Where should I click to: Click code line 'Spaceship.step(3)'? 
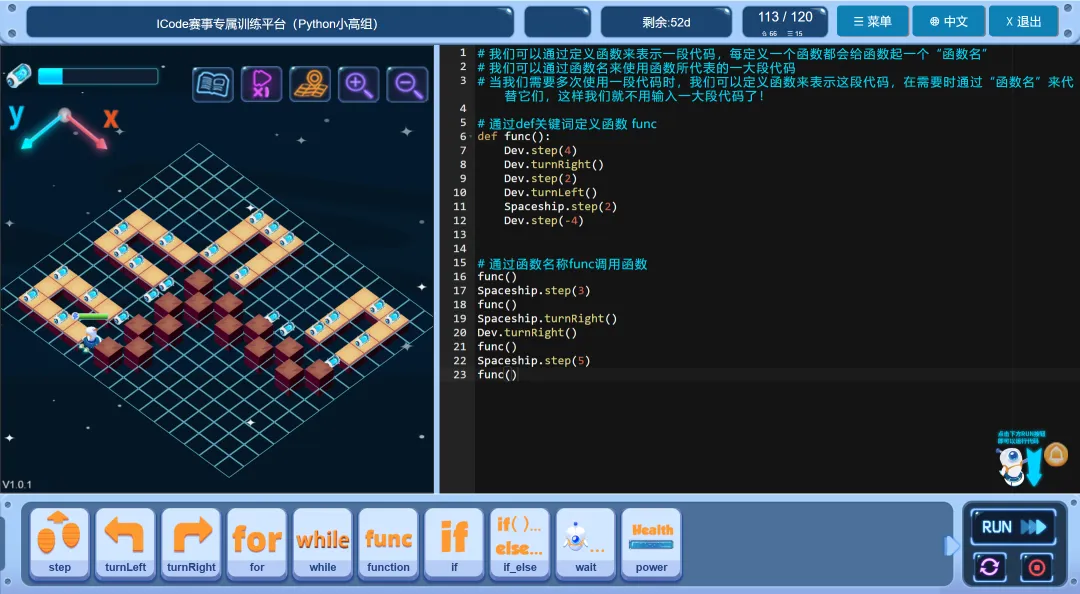click(534, 290)
